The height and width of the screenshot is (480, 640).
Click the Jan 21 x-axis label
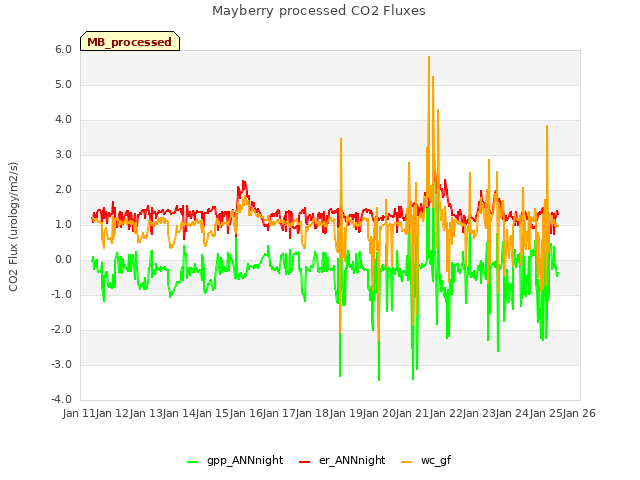pos(413,413)
